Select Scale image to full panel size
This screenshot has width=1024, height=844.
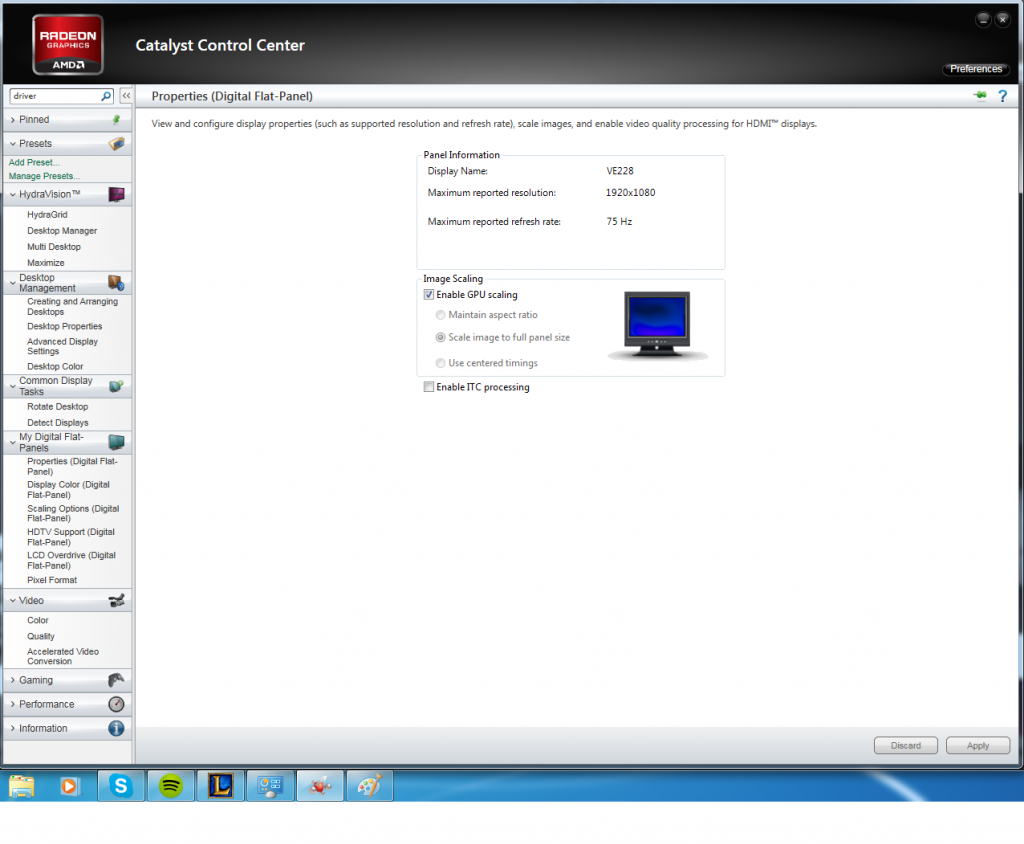coord(440,338)
